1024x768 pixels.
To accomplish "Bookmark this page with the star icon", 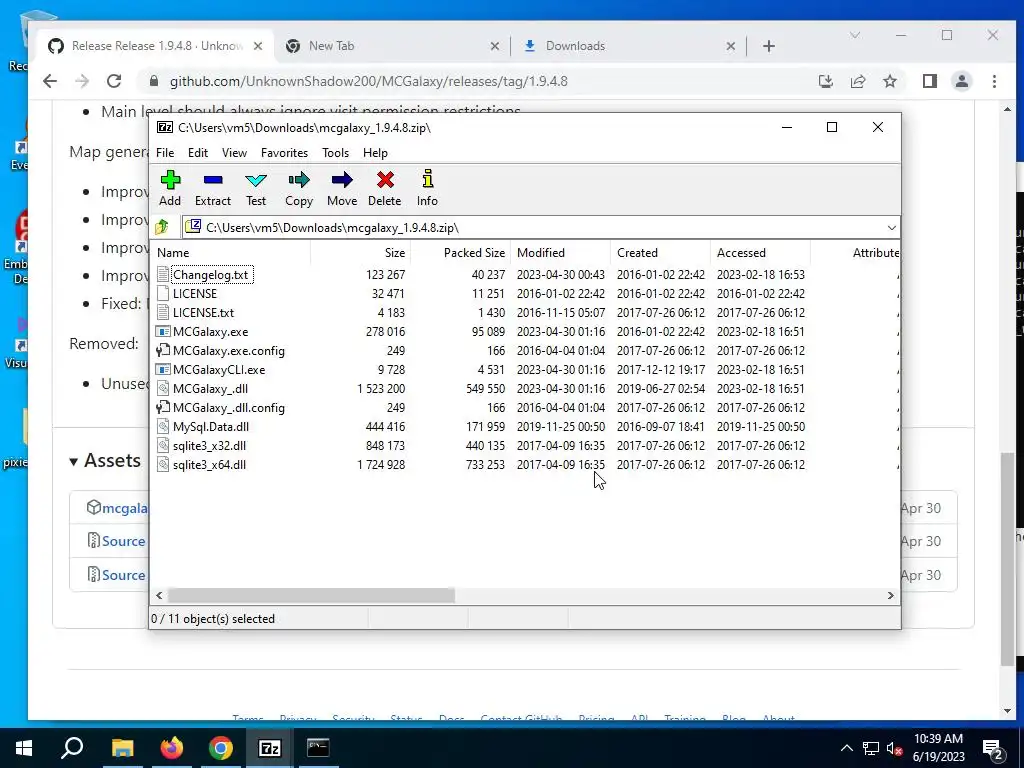I will tap(889, 81).
